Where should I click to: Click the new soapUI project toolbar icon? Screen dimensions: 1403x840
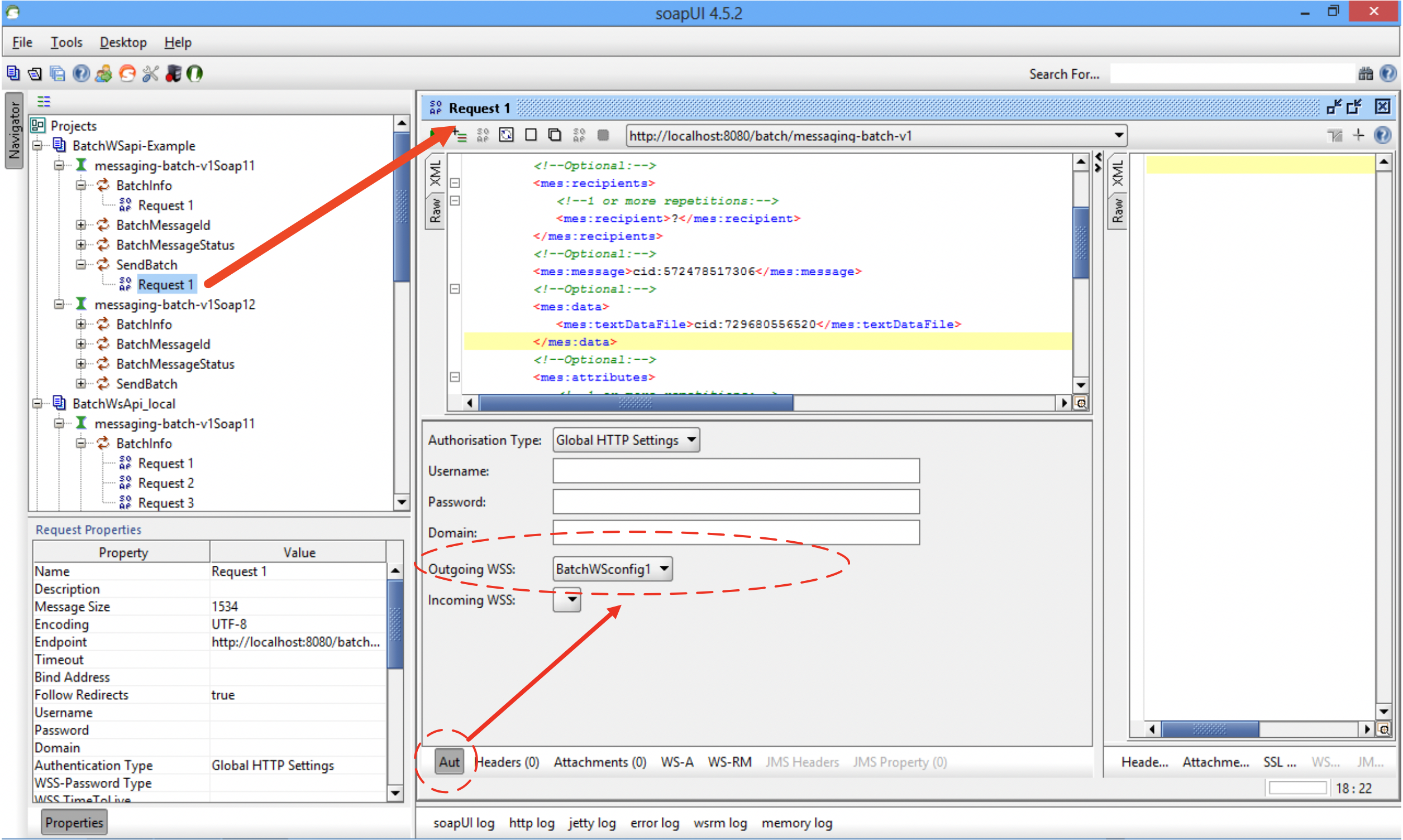tap(13, 74)
